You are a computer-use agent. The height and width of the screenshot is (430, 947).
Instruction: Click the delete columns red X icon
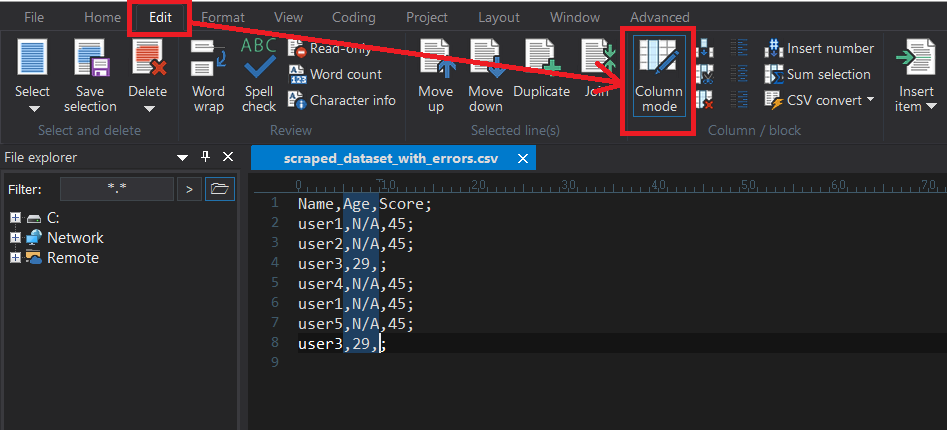(705, 100)
